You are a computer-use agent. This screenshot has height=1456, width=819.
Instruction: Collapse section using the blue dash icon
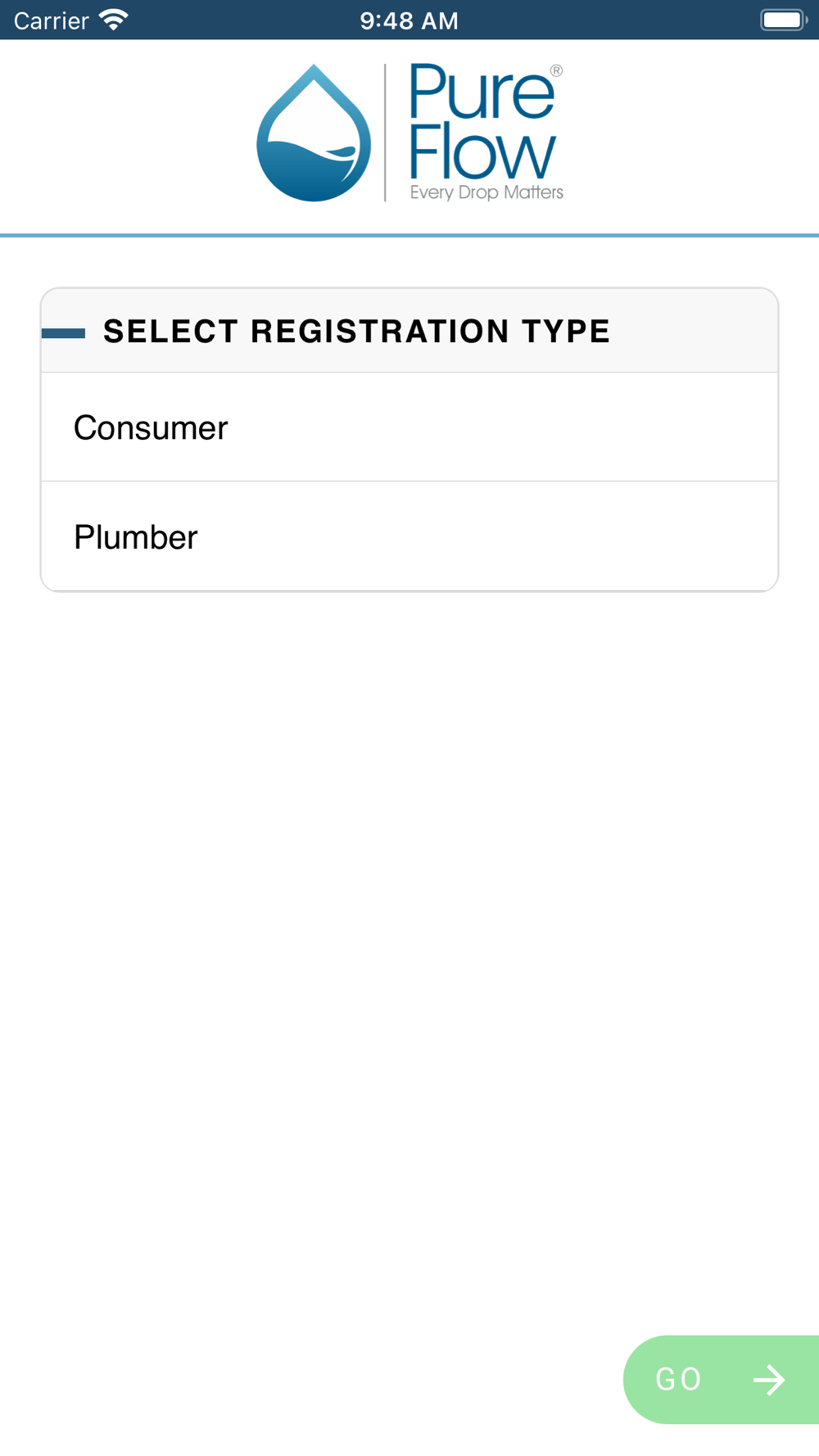point(64,332)
